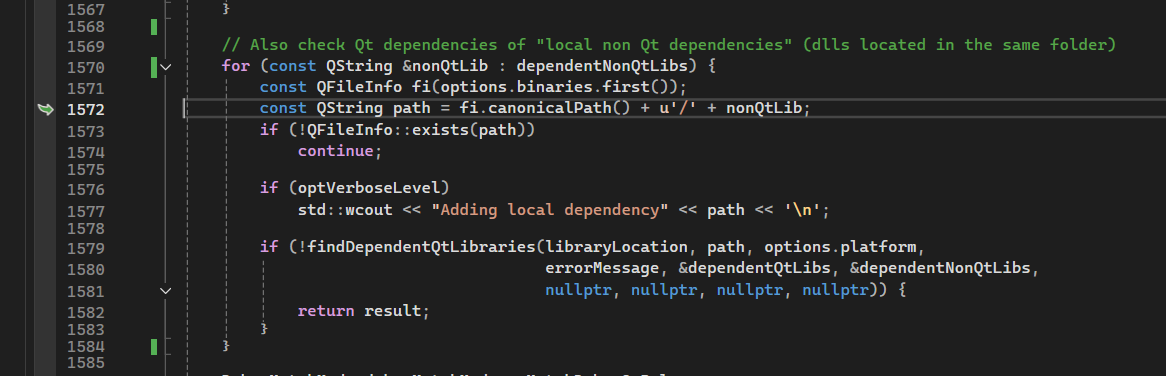The height and width of the screenshot is (376, 1166).
Task: Click the return keyword on line 1582
Action: point(326,311)
